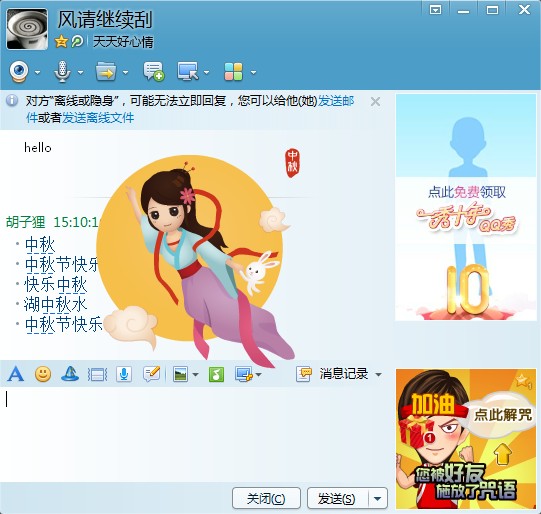
Task: Click the hello message text
Action: click(x=38, y=148)
